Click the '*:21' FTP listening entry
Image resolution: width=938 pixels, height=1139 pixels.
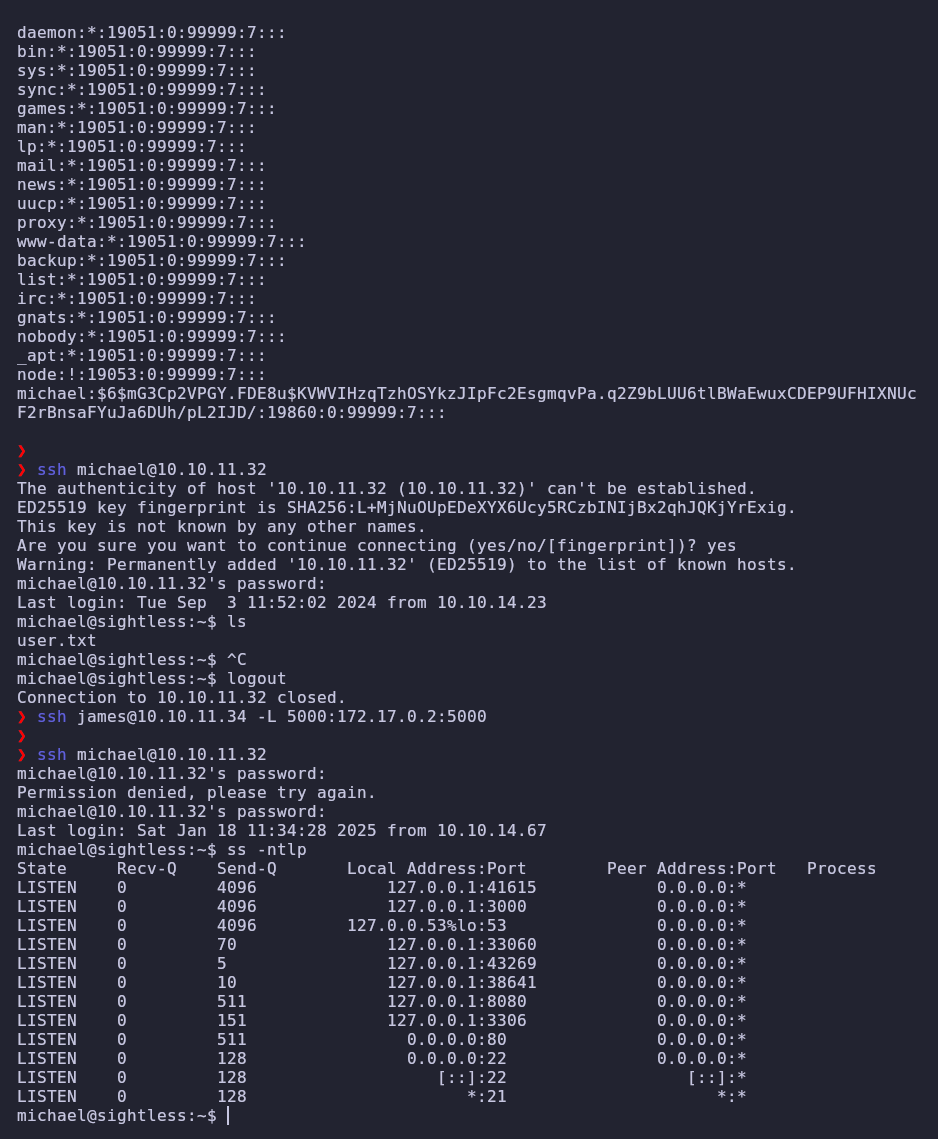tap(486, 1097)
